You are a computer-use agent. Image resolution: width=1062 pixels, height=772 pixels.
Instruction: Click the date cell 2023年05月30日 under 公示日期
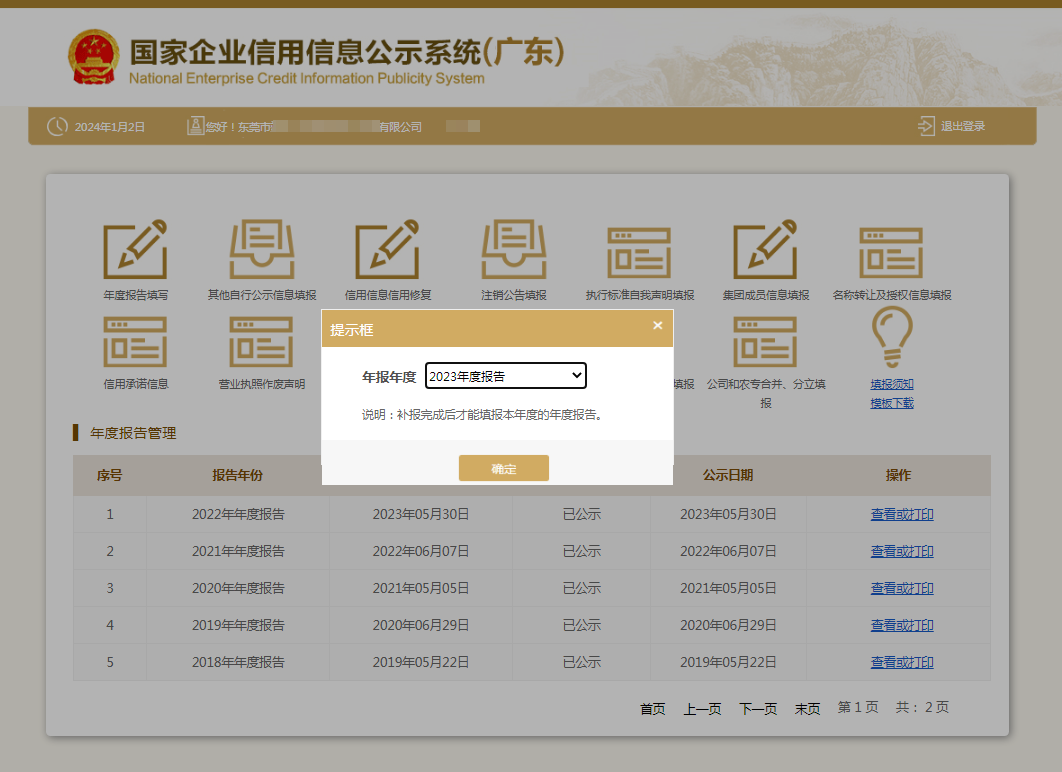[x=728, y=515]
